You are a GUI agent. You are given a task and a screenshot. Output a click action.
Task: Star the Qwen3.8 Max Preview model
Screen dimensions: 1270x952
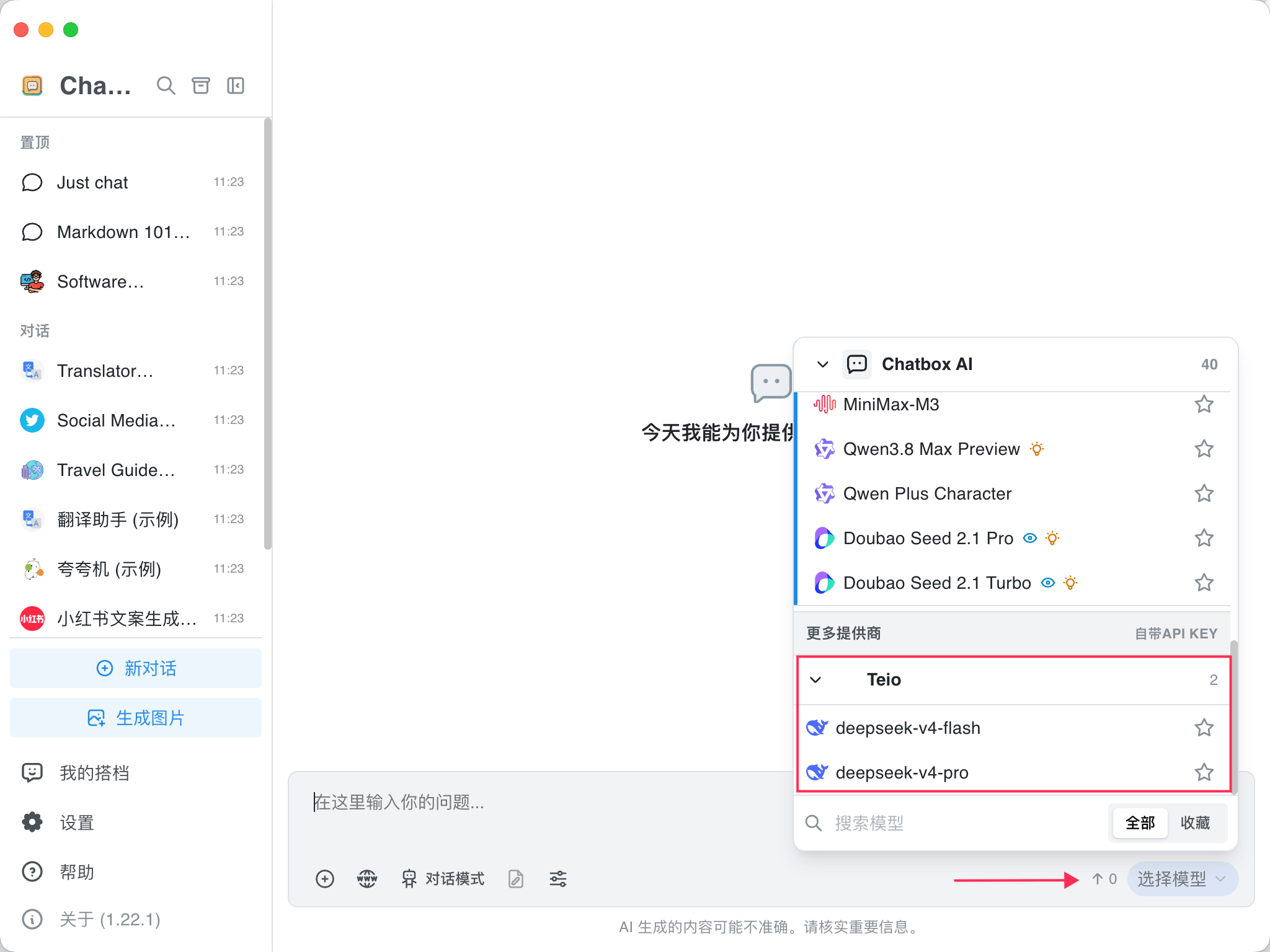[x=1204, y=449]
